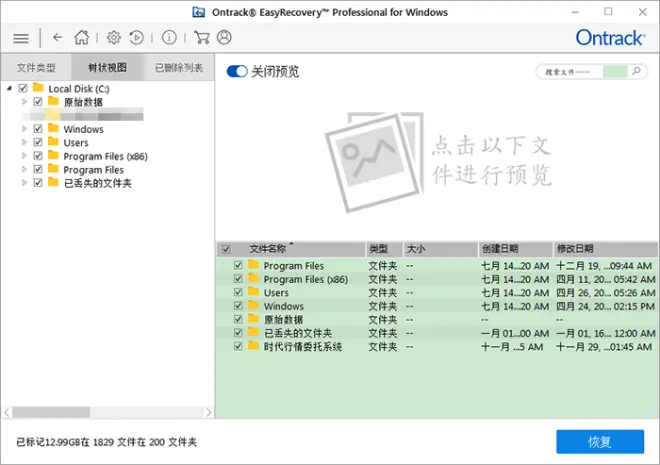Click the folder icon of Users in the file list
The image size is (660, 465).
click(x=253, y=292)
